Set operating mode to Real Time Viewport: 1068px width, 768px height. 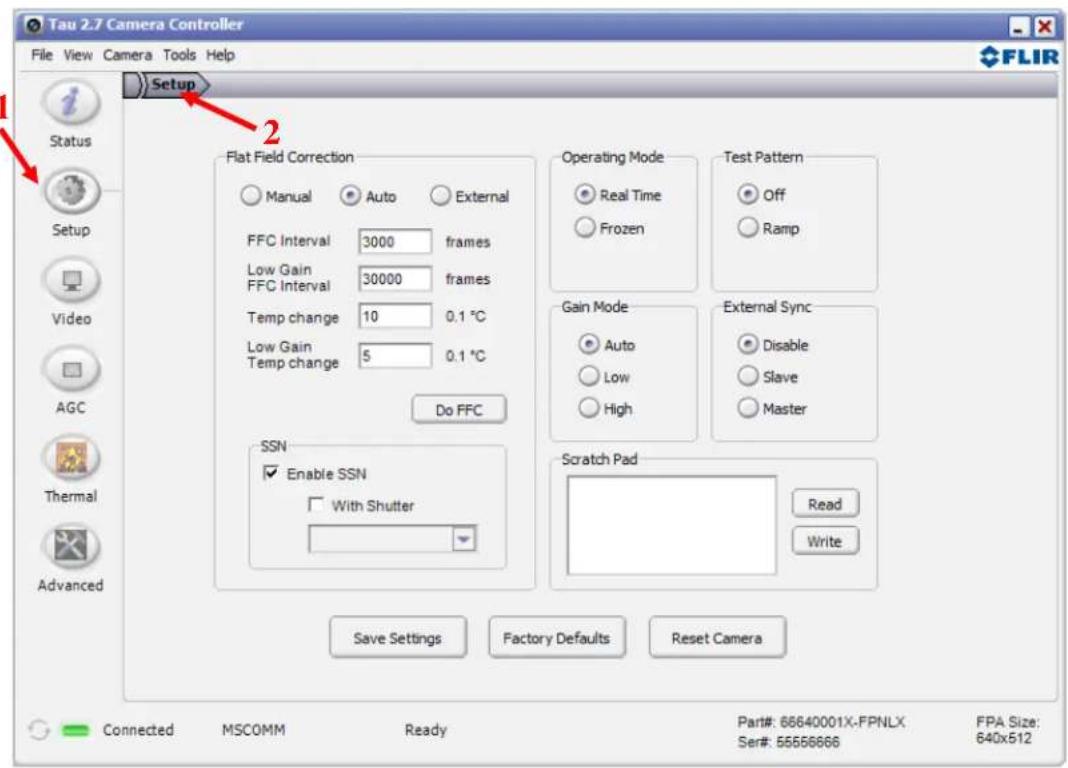point(584,194)
